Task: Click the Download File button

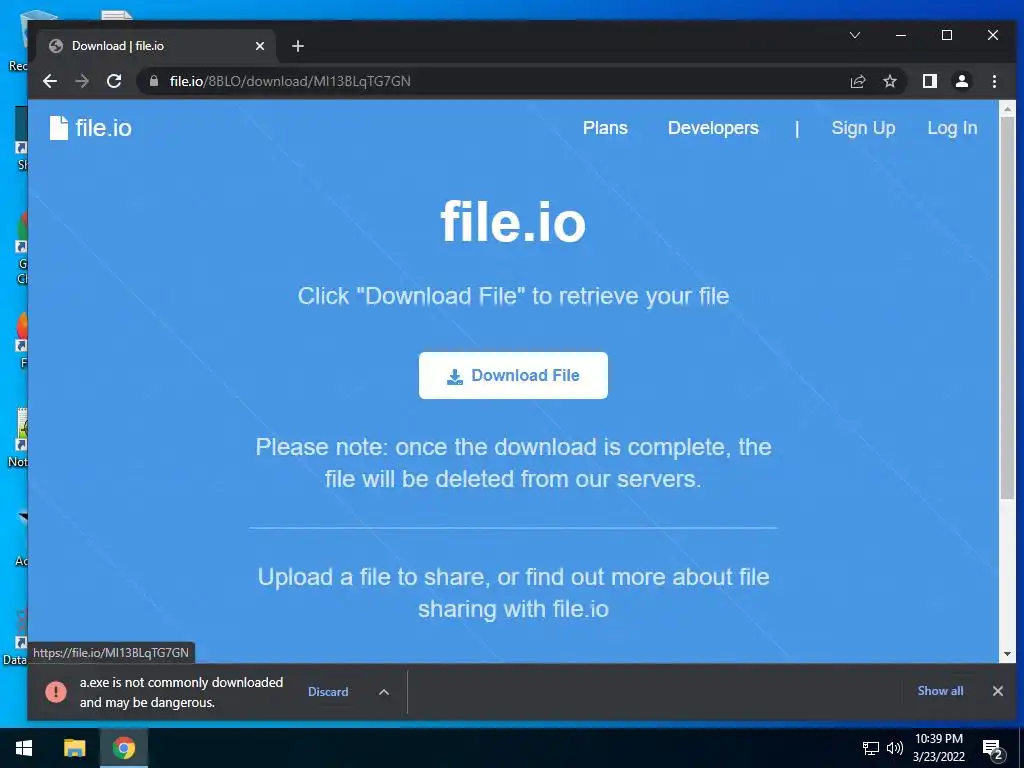Action: tap(513, 376)
